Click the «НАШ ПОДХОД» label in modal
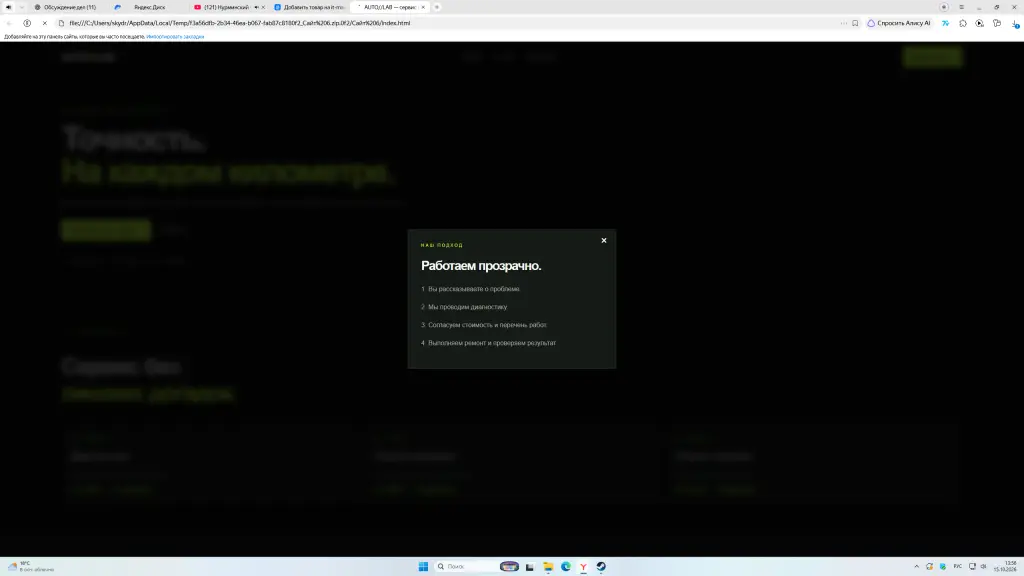This screenshot has width=1024, height=576. (x=441, y=245)
